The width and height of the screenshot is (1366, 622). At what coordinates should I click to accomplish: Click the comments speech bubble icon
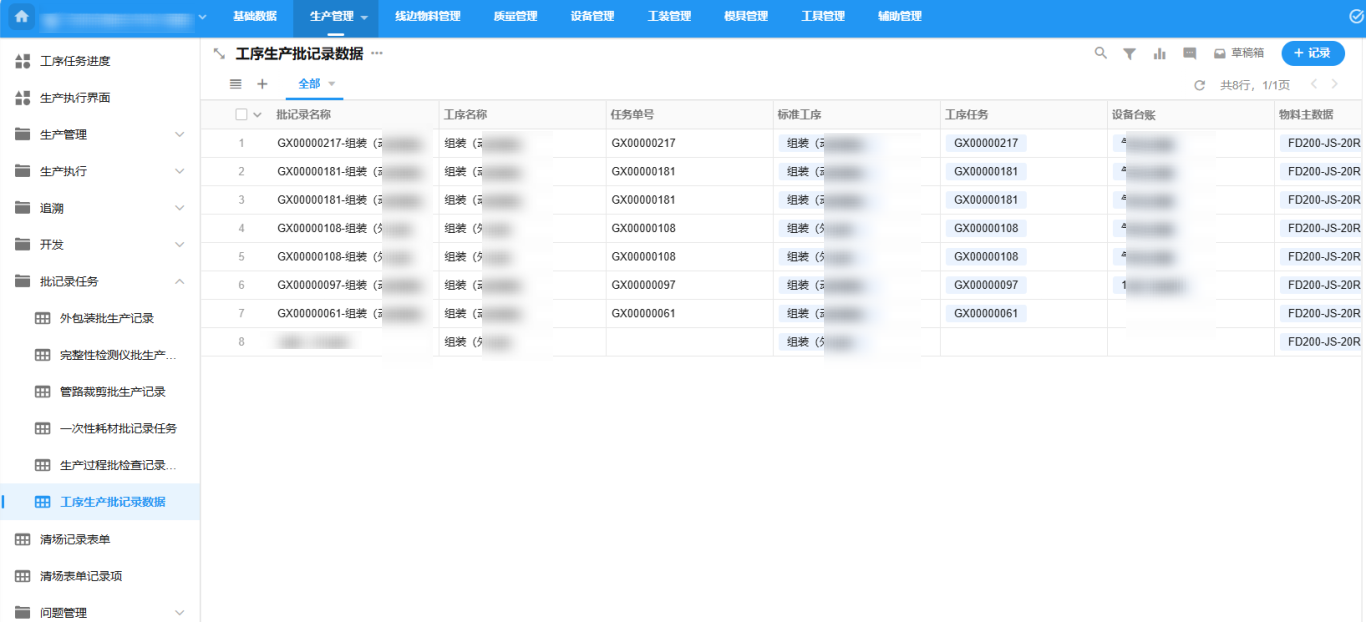[x=1189, y=53]
